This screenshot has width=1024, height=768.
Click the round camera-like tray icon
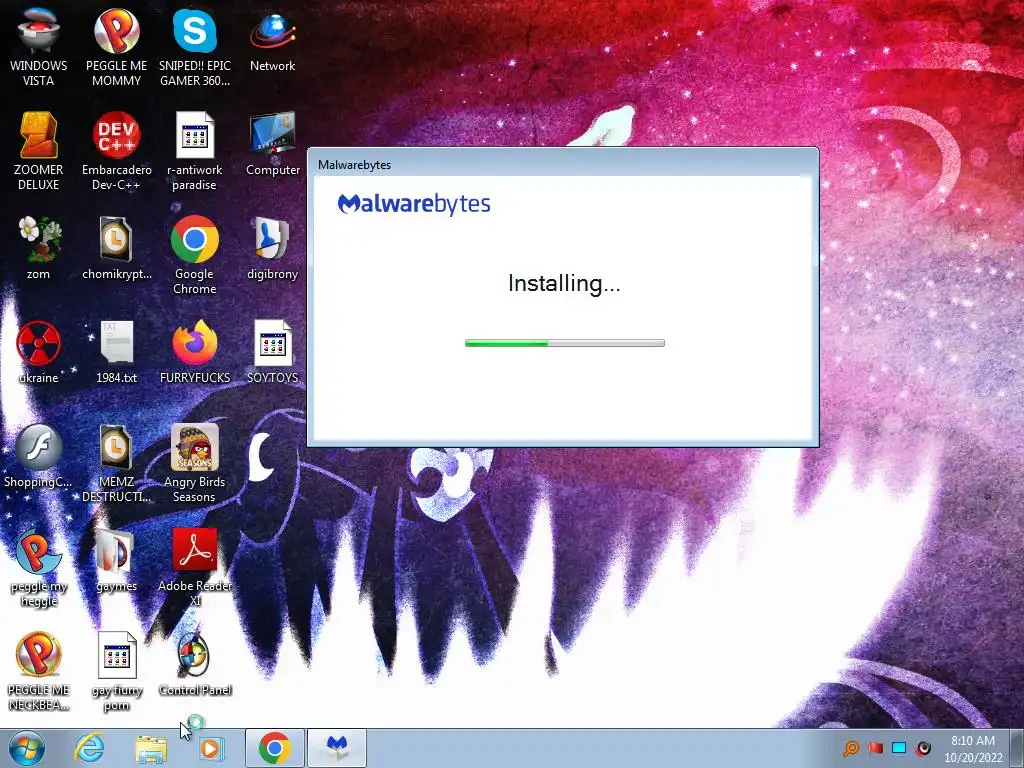[923, 748]
